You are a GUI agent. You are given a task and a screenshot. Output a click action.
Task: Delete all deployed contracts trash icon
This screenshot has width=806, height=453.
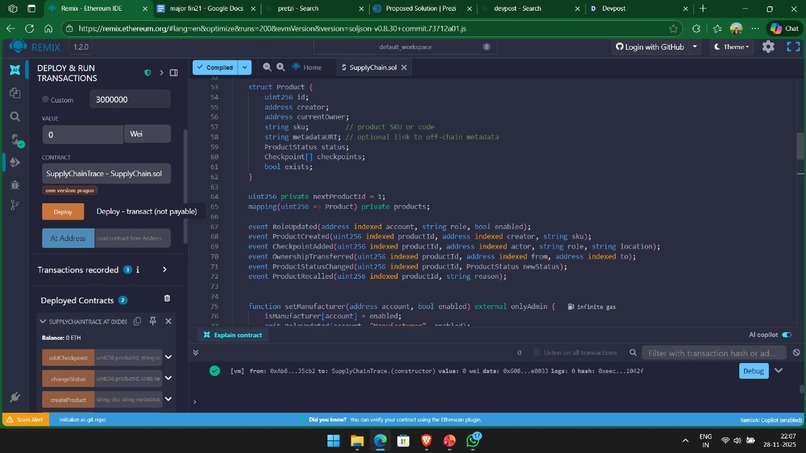(167, 299)
